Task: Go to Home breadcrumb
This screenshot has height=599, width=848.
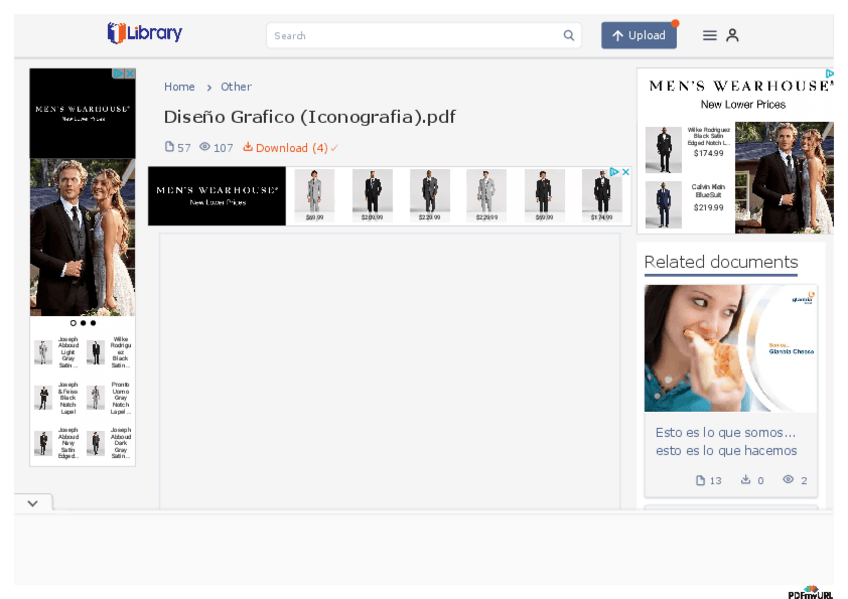Action: click(x=179, y=87)
